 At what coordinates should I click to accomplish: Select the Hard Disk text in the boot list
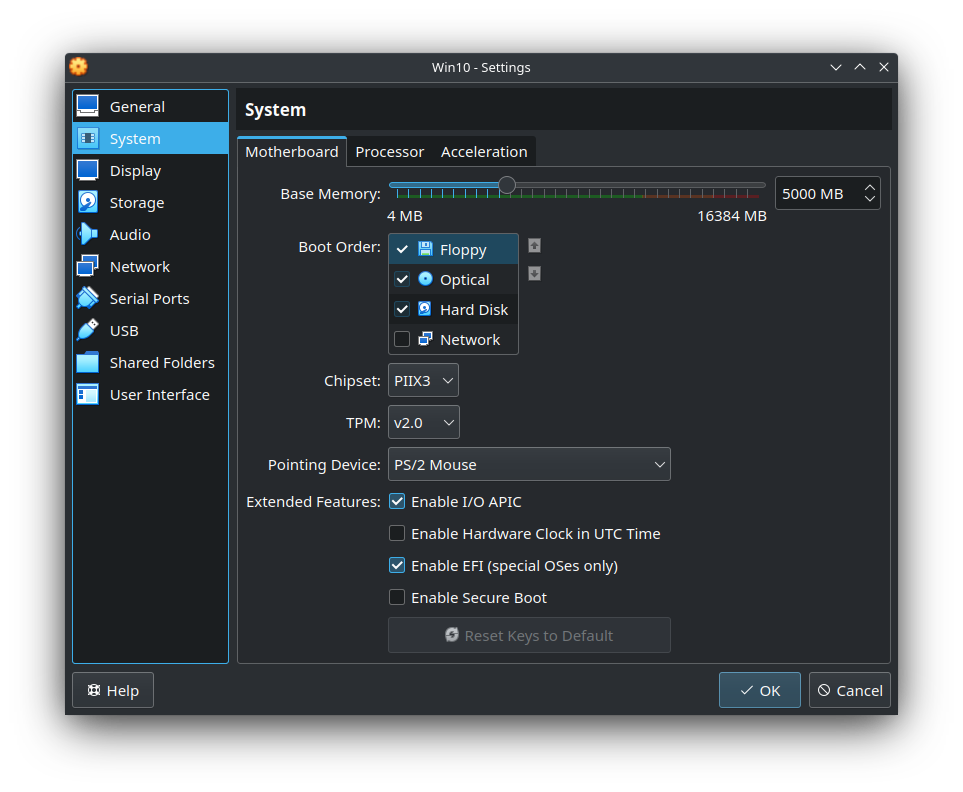474,309
